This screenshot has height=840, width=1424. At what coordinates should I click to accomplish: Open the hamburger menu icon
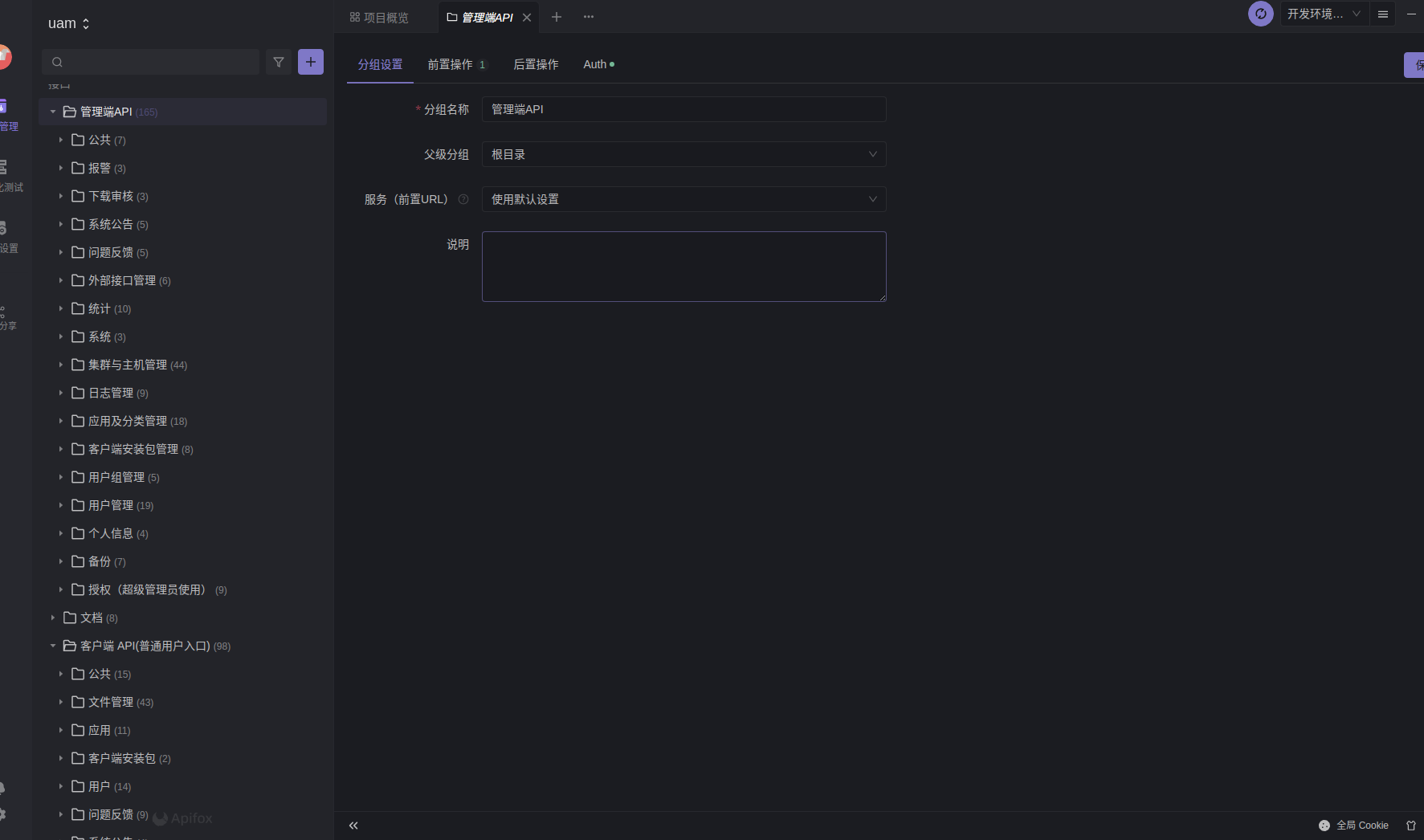[x=1383, y=14]
